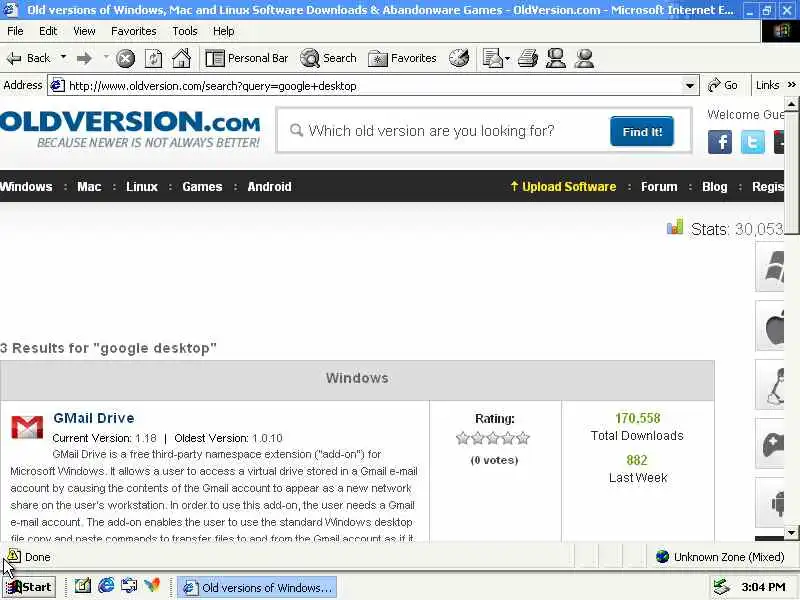Click the vertical scrollbar thumb

point(791,171)
